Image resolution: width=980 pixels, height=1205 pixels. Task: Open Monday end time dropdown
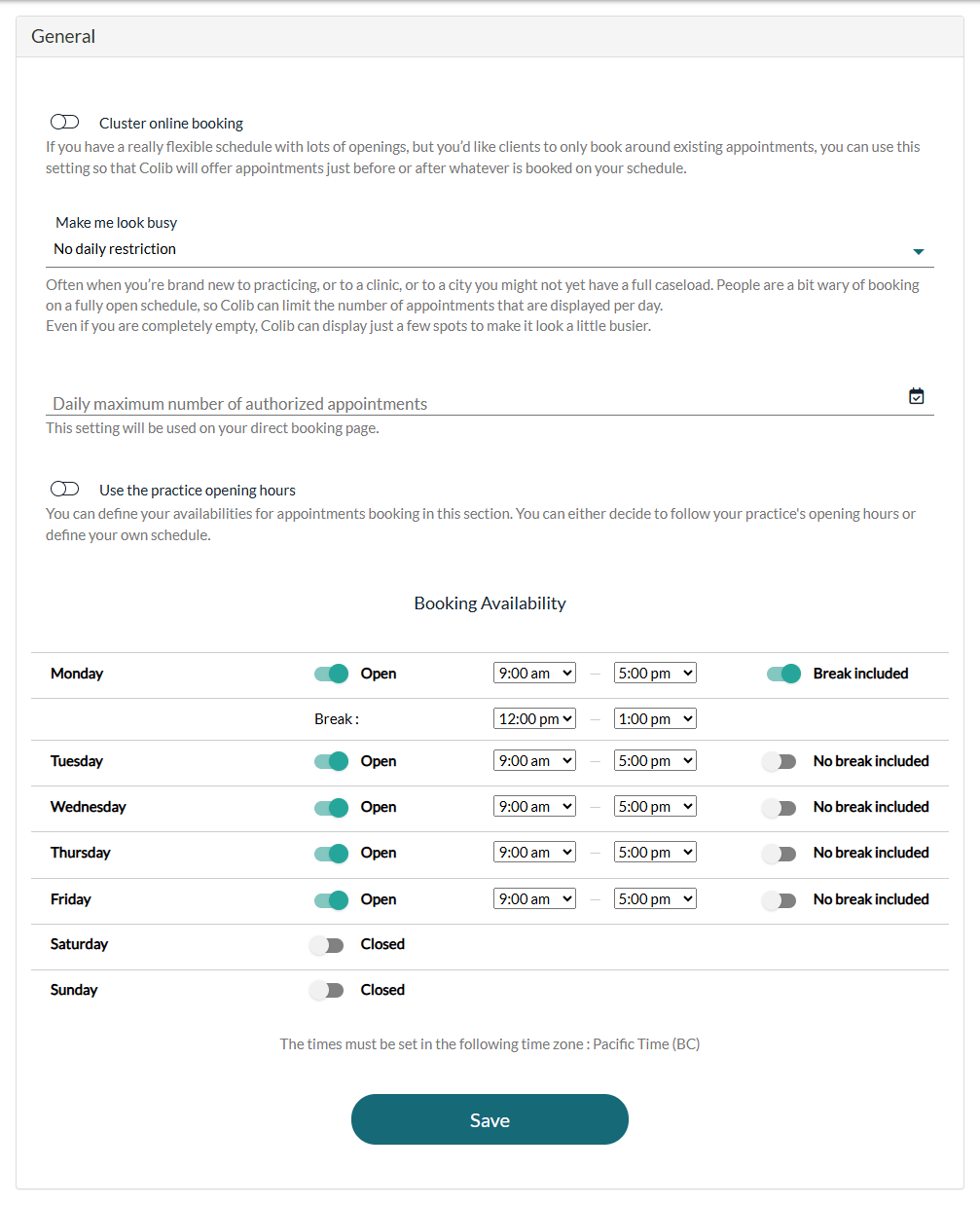[655, 673]
